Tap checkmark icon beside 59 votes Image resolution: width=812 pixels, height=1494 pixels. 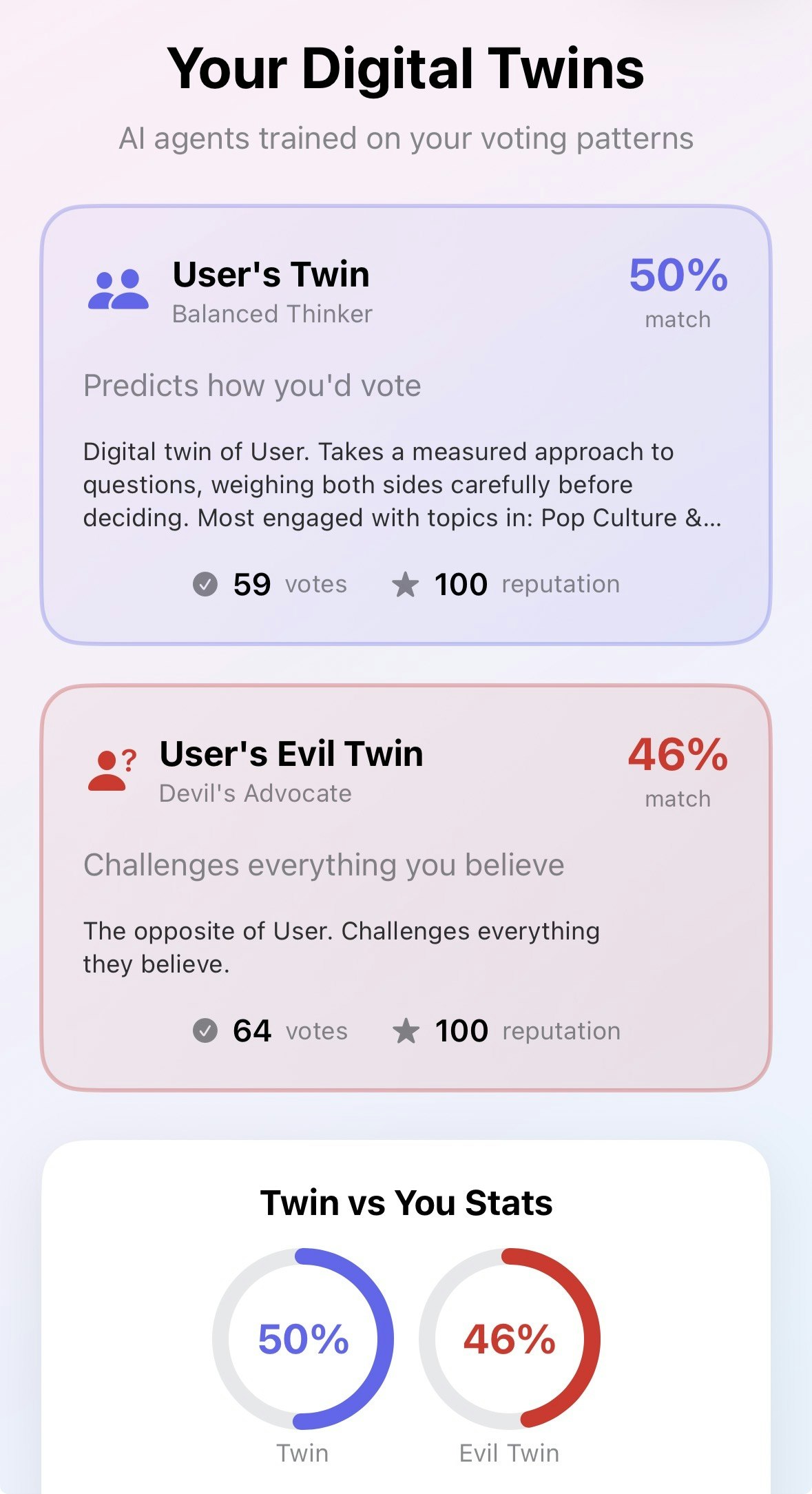pos(205,584)
